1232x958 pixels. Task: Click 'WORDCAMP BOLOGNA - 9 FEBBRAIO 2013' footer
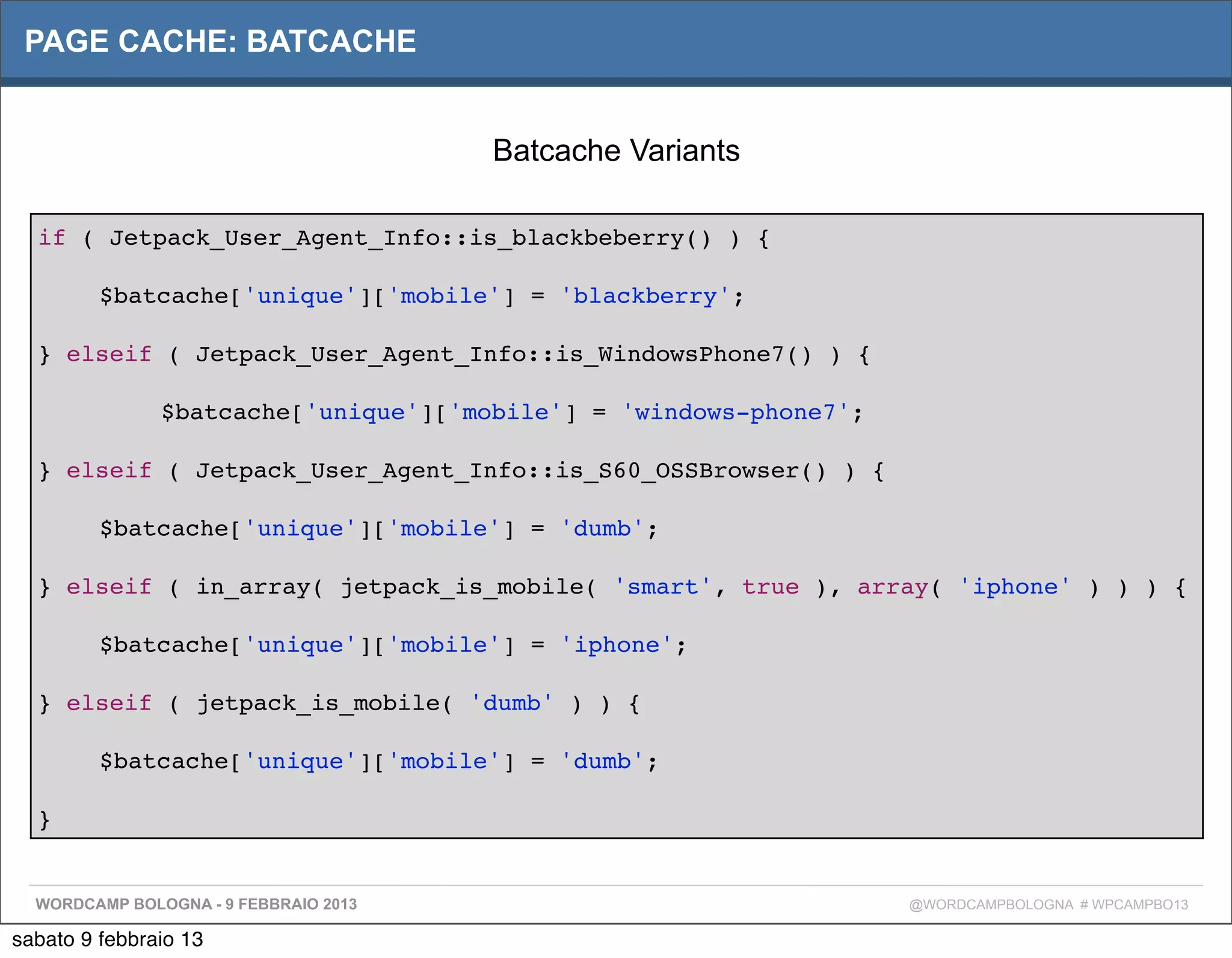[x=196, y=904]
